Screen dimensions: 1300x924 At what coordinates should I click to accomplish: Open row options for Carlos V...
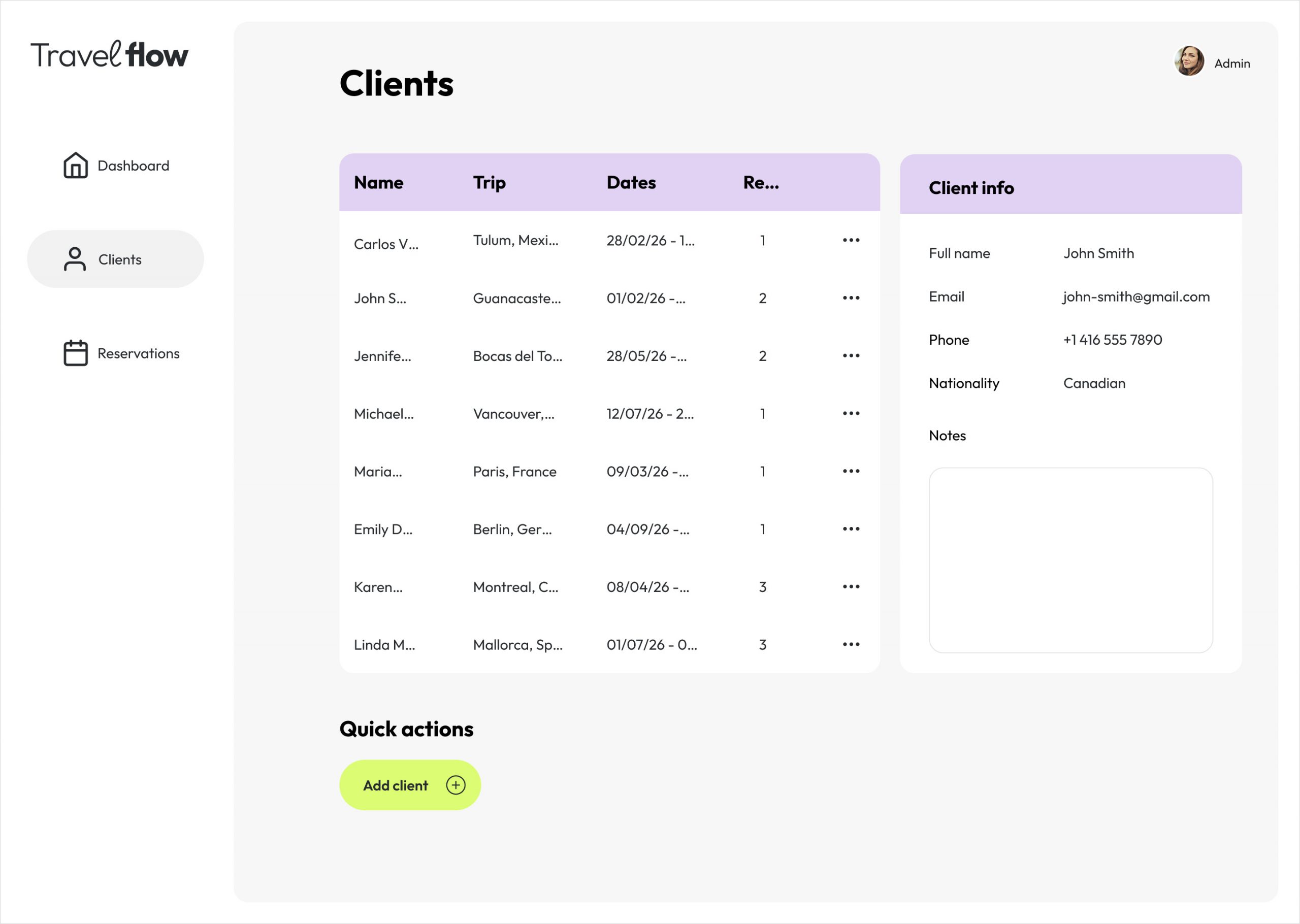(x=851, y=240)
